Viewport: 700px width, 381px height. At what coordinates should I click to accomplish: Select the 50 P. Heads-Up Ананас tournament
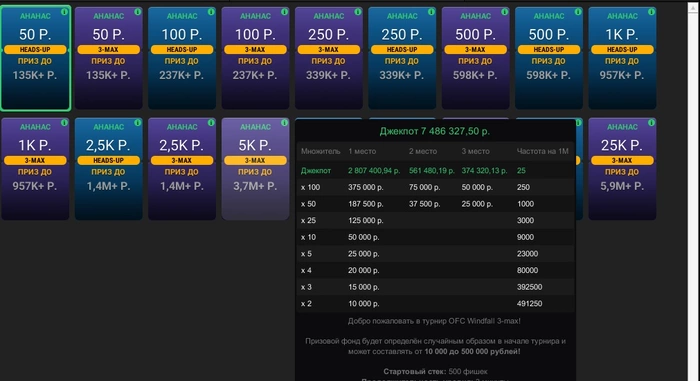point(35,58)
